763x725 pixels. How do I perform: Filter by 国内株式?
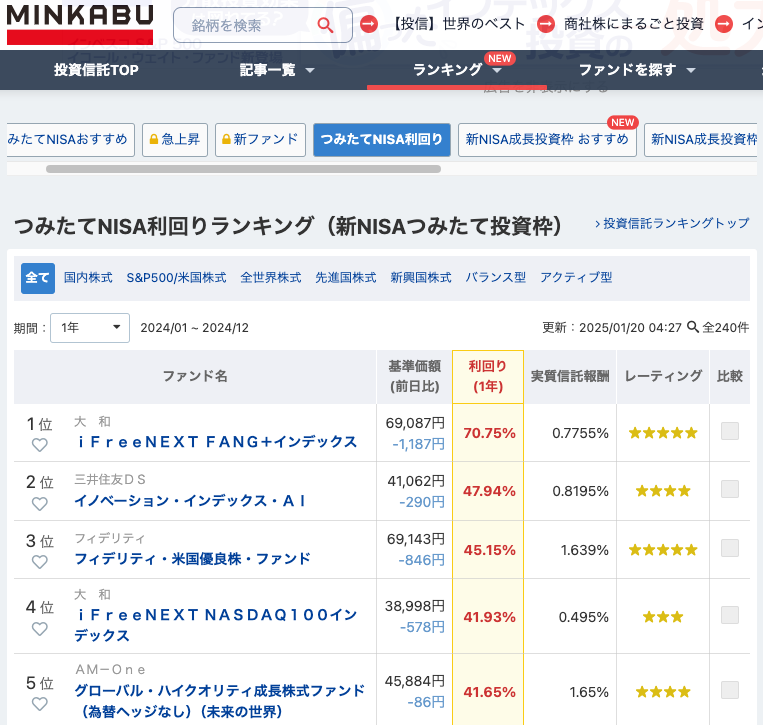click(88, 278)
